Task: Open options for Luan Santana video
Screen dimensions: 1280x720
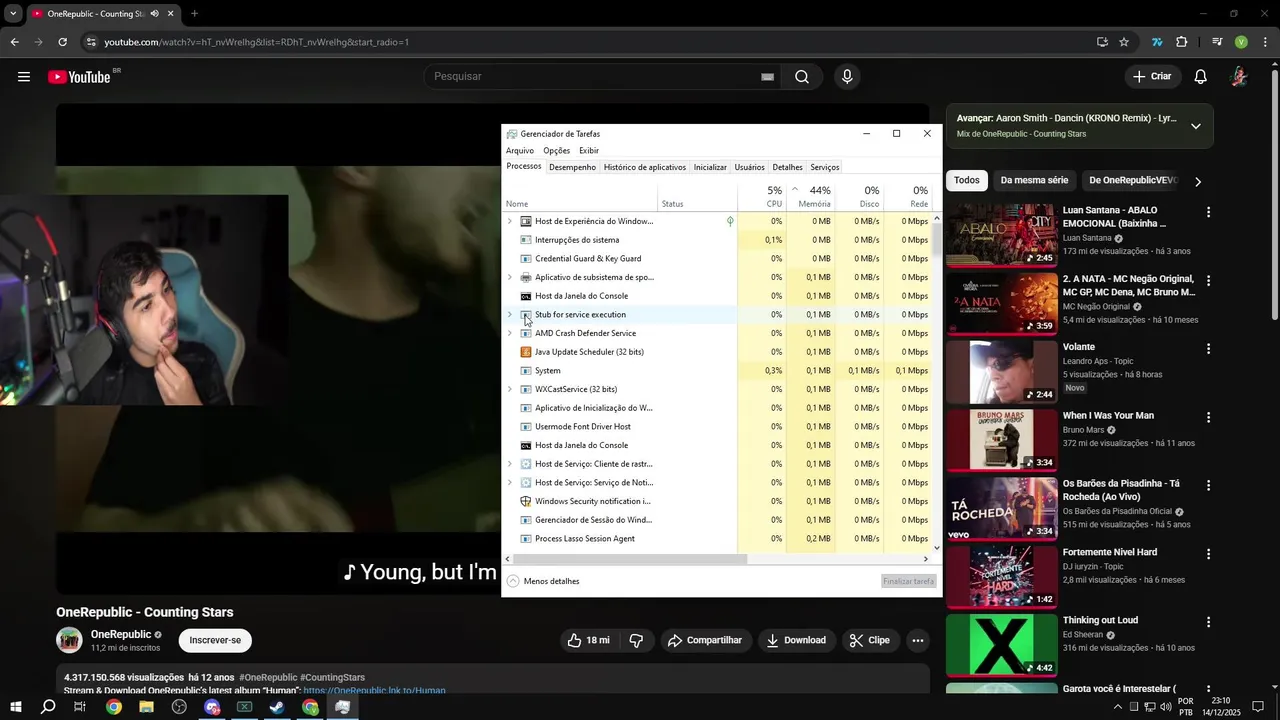Action: [x=1208, y=212]
